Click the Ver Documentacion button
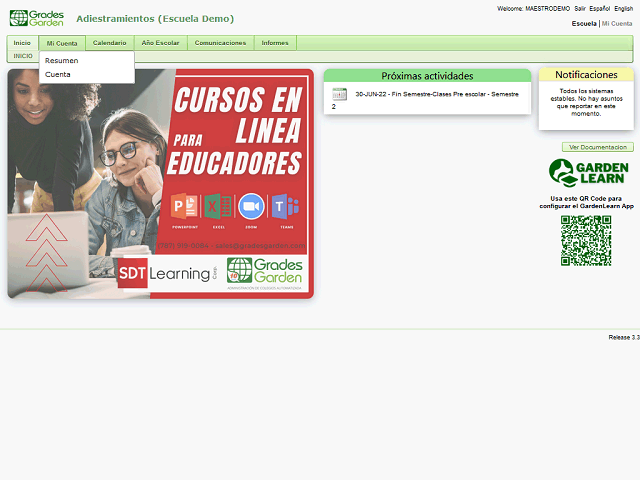 pyautogui.click(x=598, y=147)
